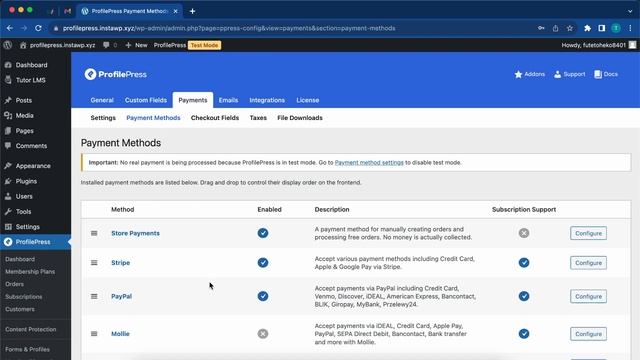This screenshot has width=640, height=360.
Task: Switch to Emails tab
Action: 228,100
